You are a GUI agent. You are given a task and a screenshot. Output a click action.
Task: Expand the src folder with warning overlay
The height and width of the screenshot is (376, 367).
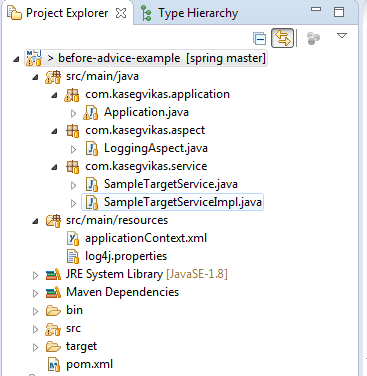click(x=35, y=329)
